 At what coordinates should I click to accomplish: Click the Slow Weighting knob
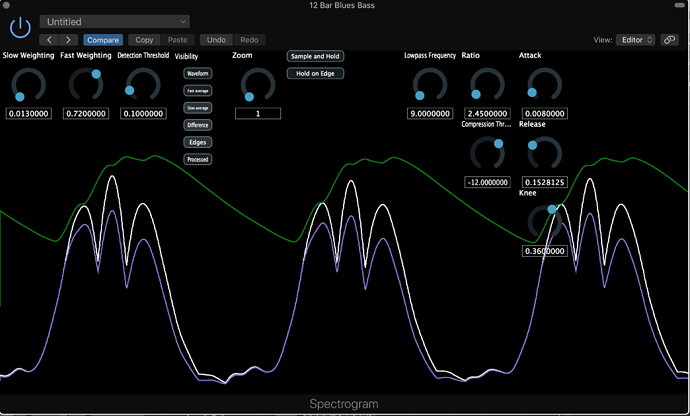29,85
